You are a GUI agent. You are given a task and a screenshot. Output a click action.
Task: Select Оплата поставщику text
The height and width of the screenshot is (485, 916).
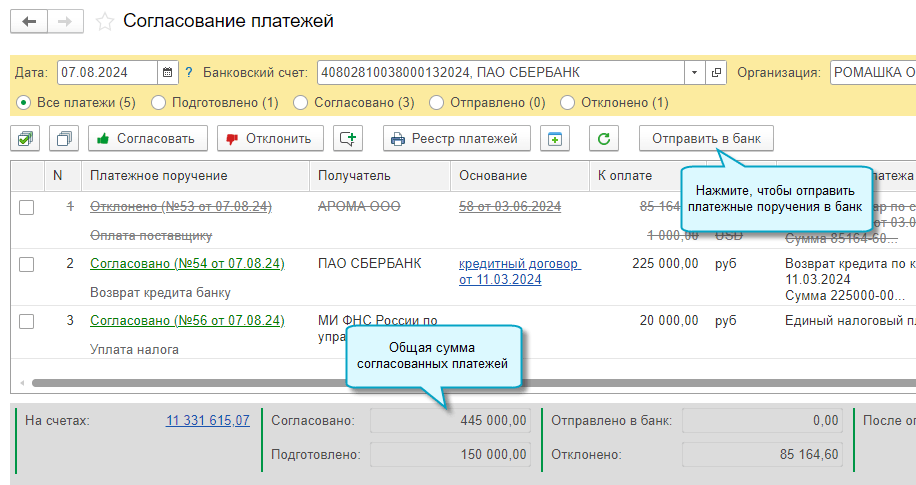click(x=151, y=235)
